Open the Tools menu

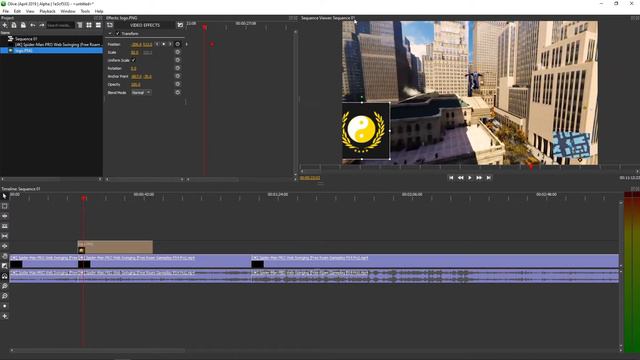85,11
